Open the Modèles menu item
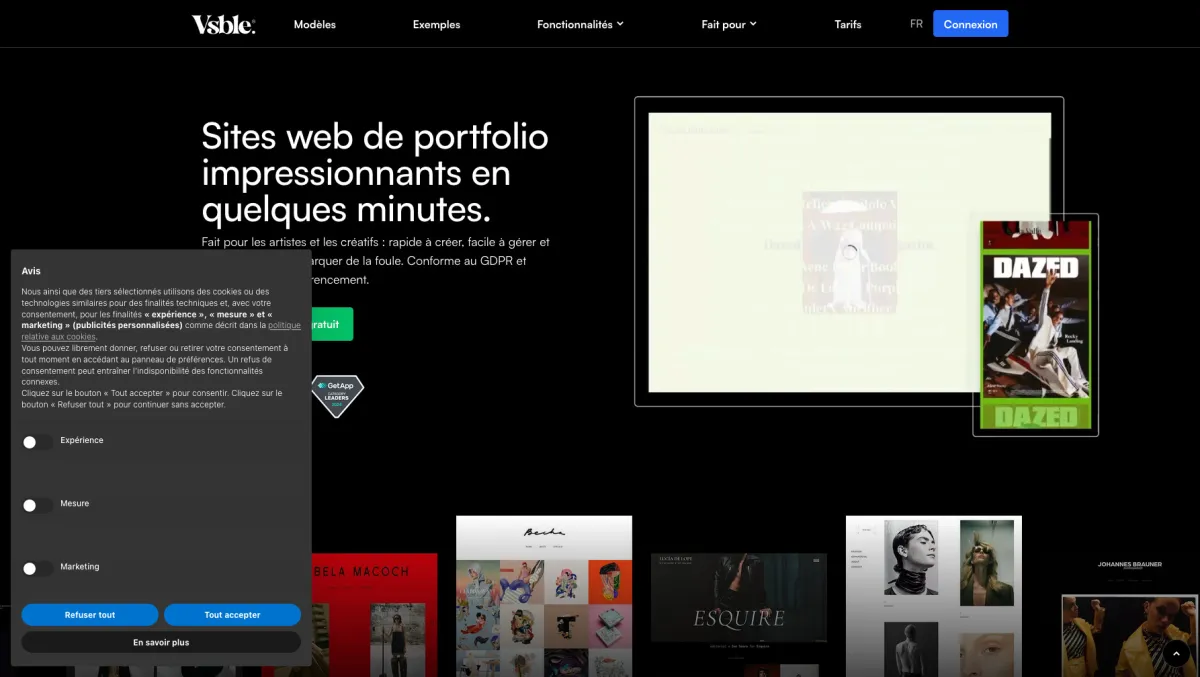The height and width of the screenshot is (677, 1200). pos(315,24)
